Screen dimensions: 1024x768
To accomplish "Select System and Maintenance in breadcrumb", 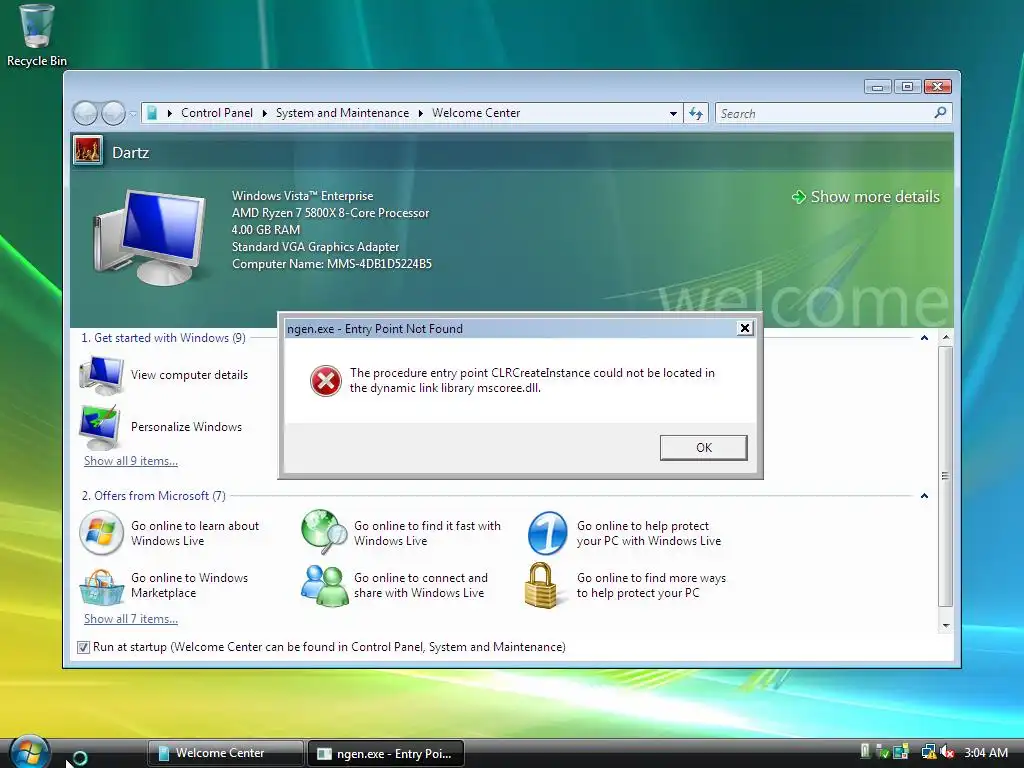I will 342,113.
